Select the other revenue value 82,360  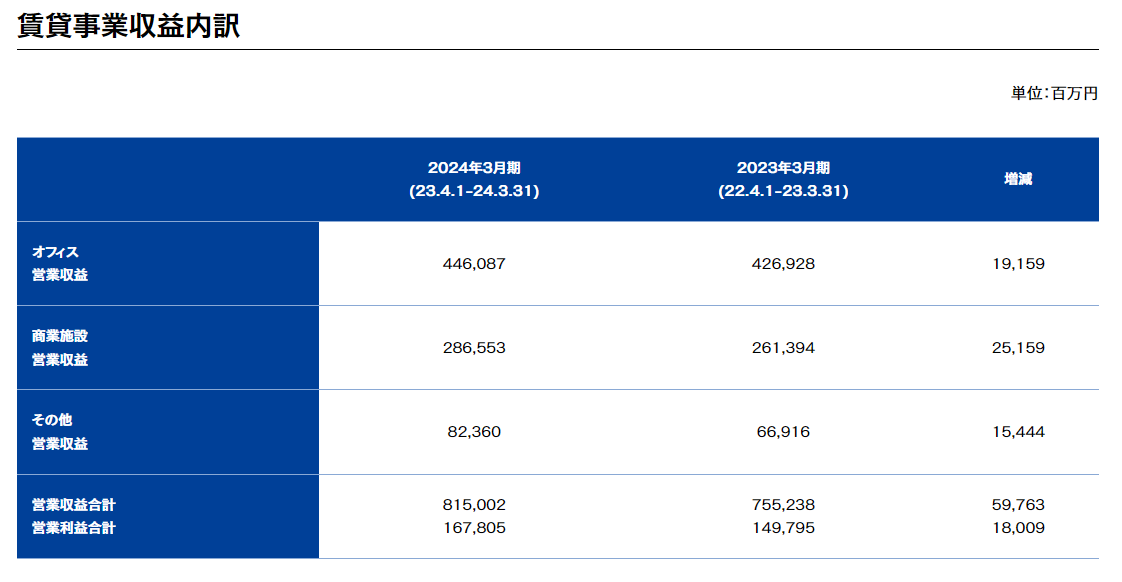pyautogui.click(x=474, y=432)
